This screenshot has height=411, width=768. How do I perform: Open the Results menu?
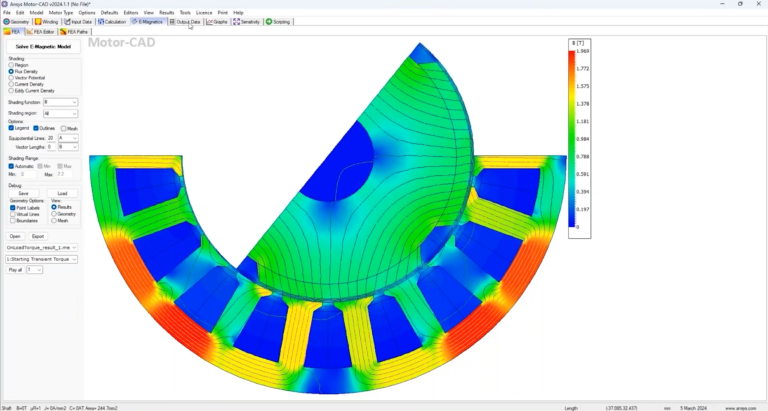click(x=167, y=13)
